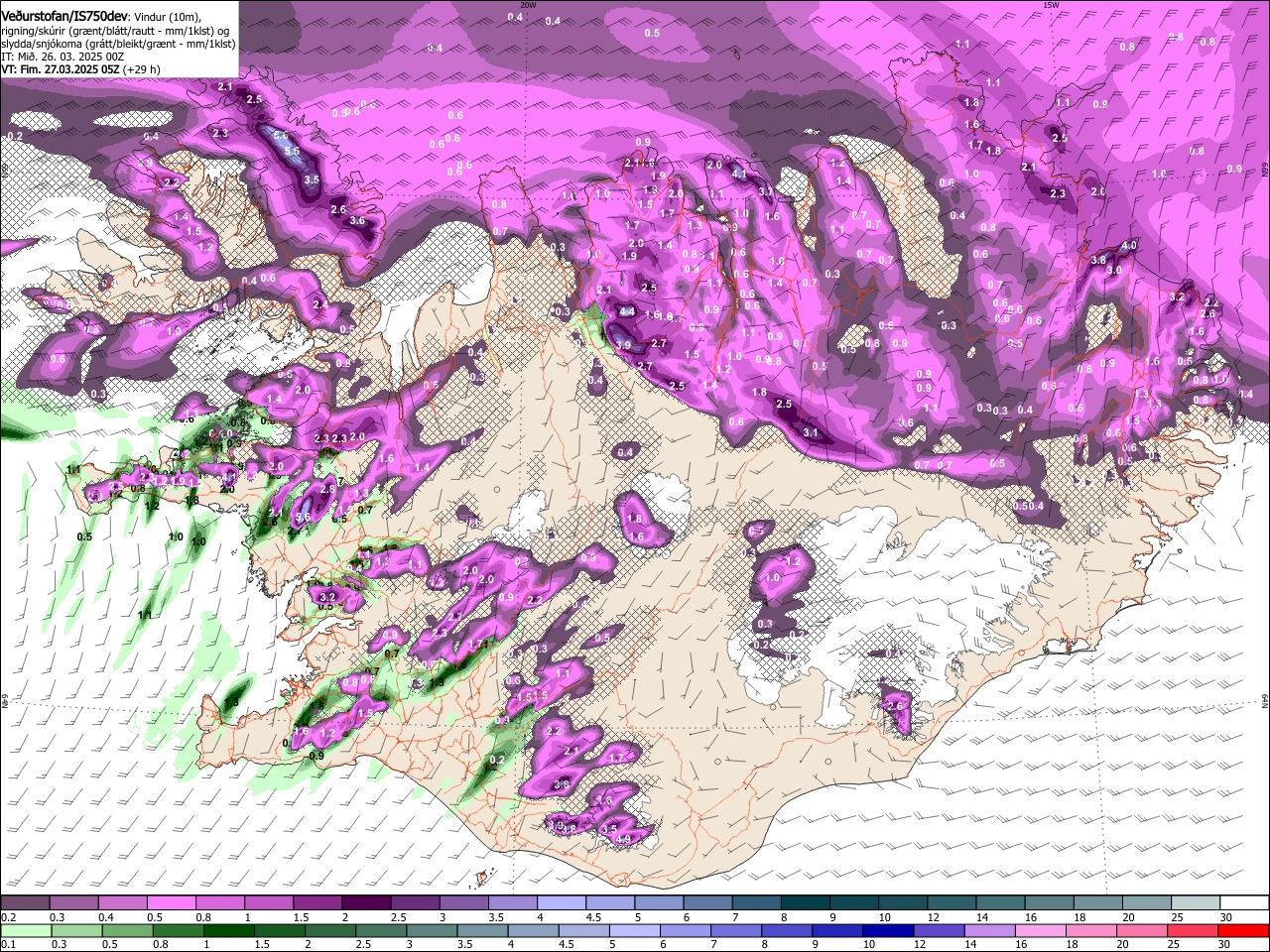This screenshot has height=952, width=1270.
Task: Click the darkest green bottom-row swatch labeled 1
Action: tap(228, 930)
